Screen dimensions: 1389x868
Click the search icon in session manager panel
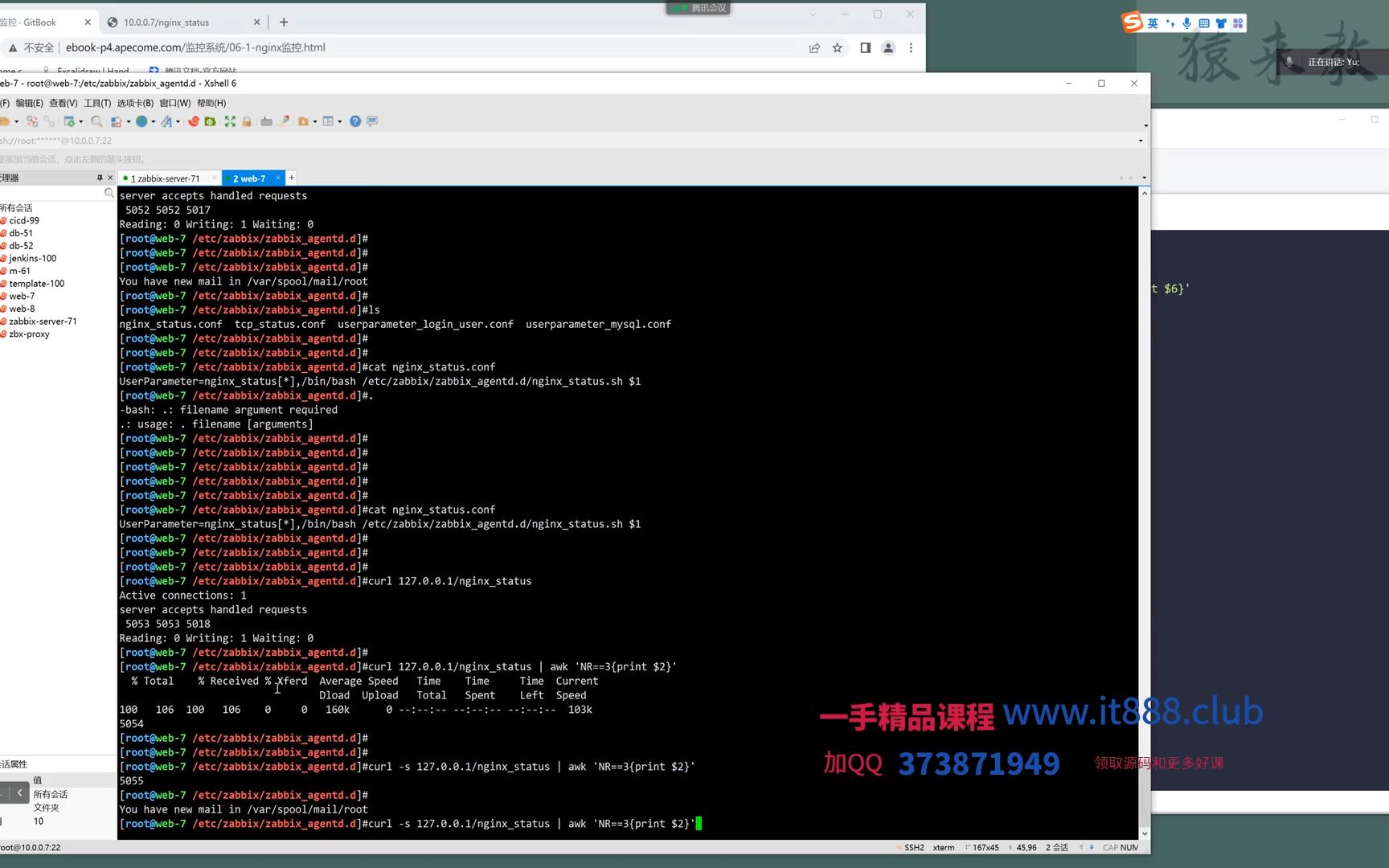coord(109,193)
